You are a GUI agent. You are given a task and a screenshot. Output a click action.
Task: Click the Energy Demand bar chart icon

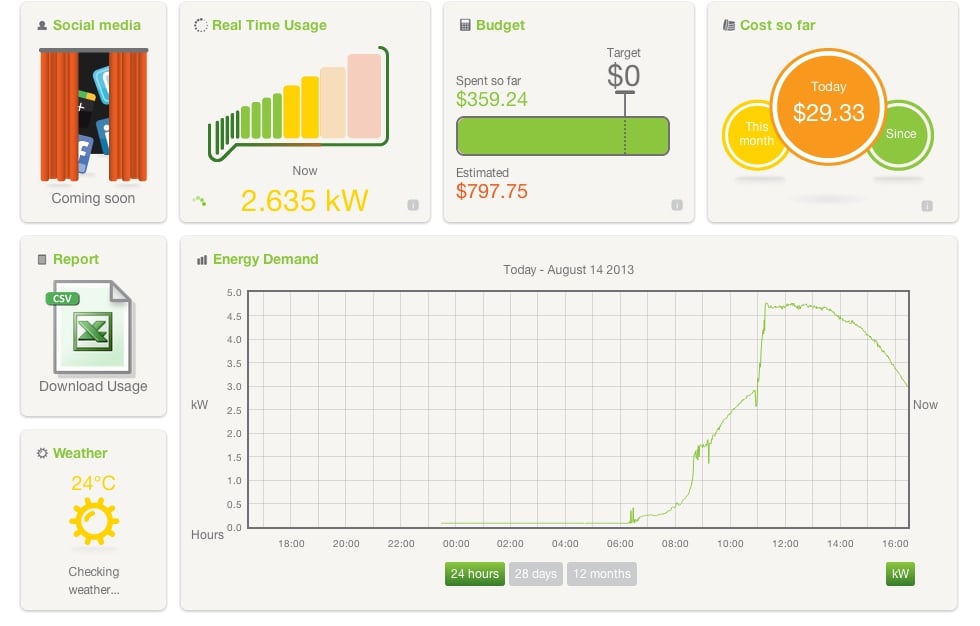202,260
